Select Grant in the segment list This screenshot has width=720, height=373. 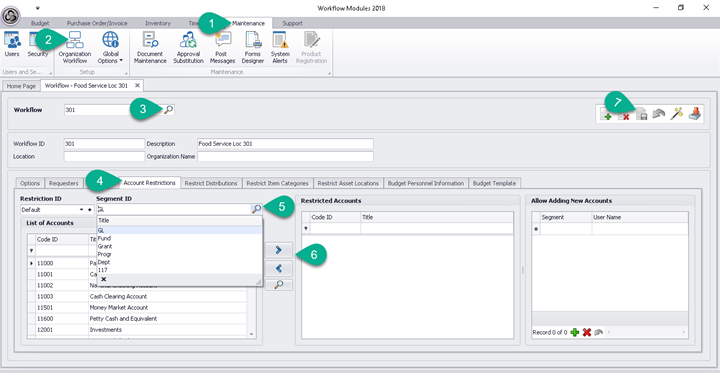click(x=179, y=246)
